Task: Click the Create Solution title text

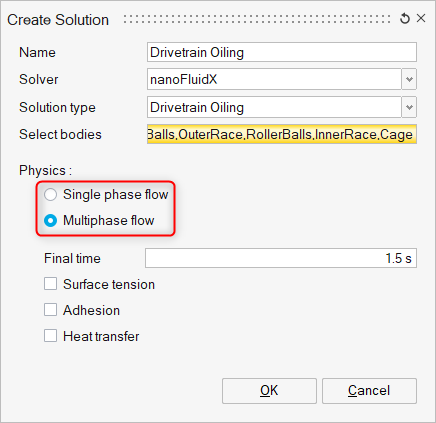Action: tap(58, 20)
